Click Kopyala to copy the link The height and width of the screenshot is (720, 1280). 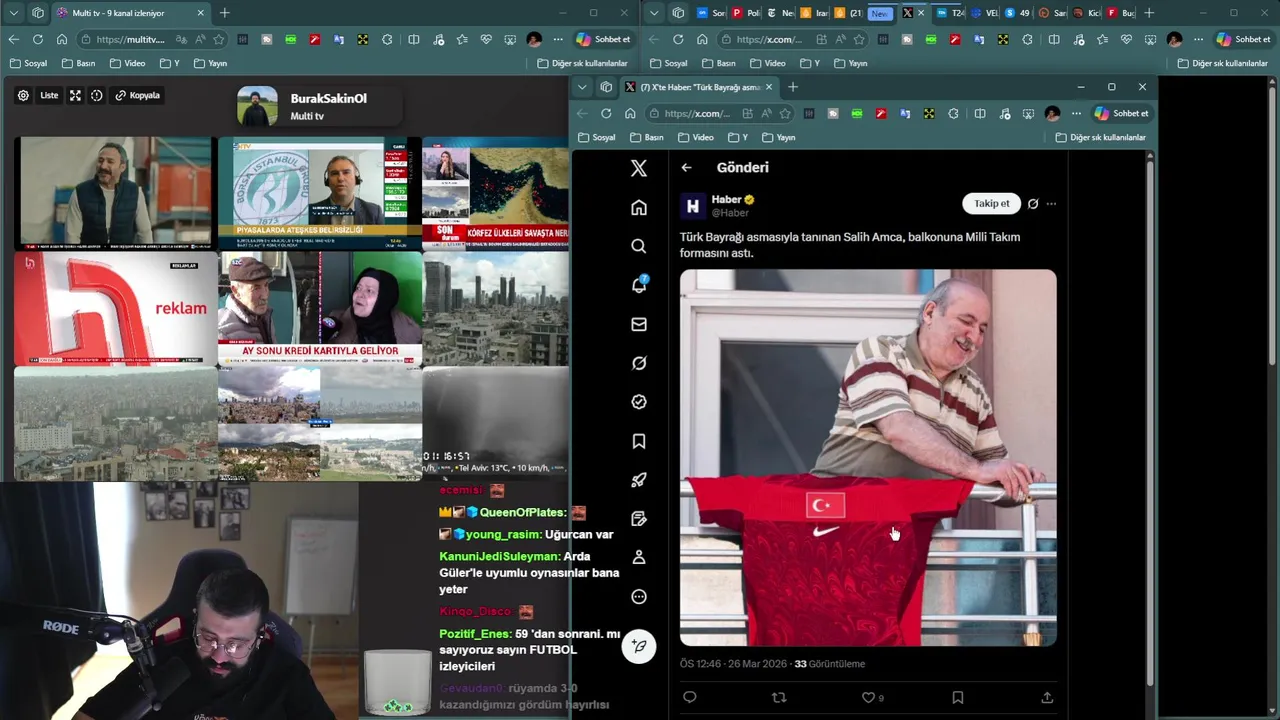point(138,96)
